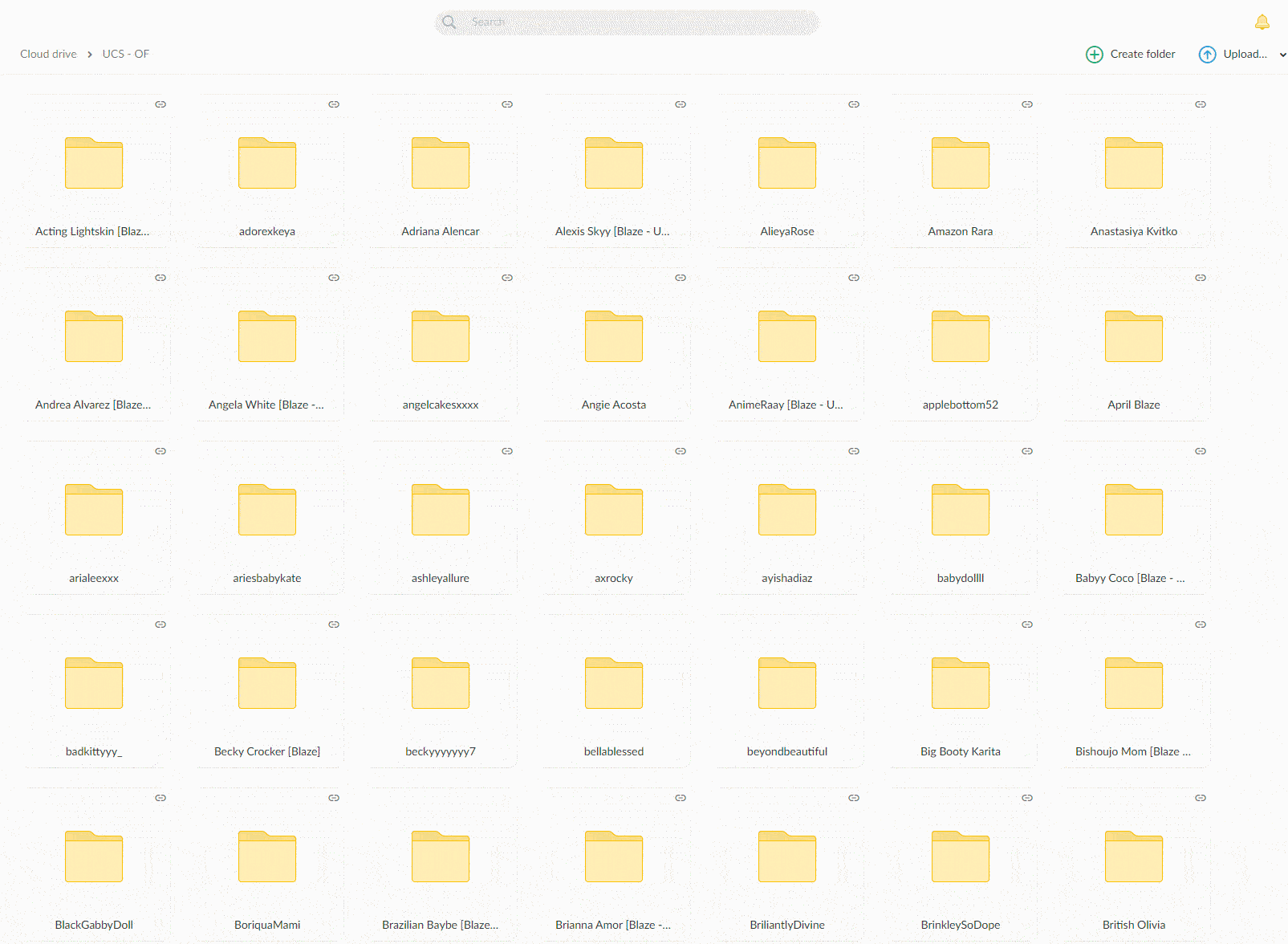Click the link icon on Brianna Amor folder
This screenshot has width=1288, height=944.
(681, 798)
